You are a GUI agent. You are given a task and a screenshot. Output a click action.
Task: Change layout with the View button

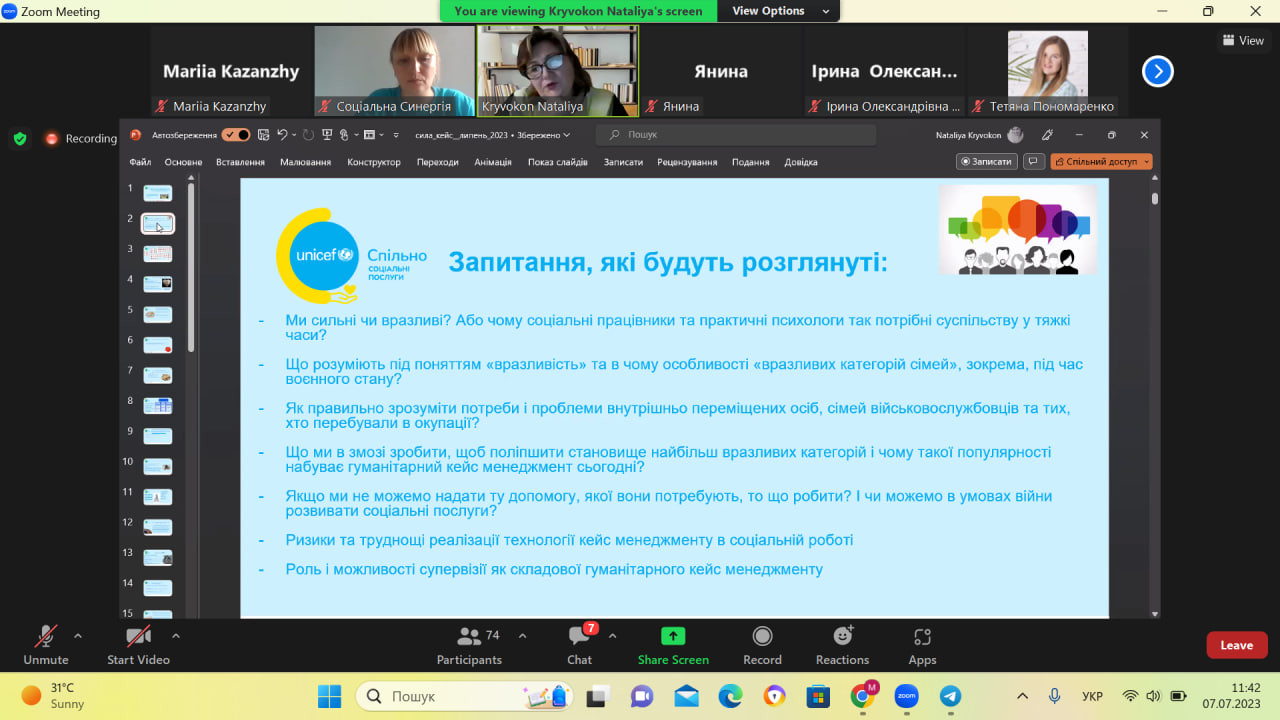pos(1243,40)
